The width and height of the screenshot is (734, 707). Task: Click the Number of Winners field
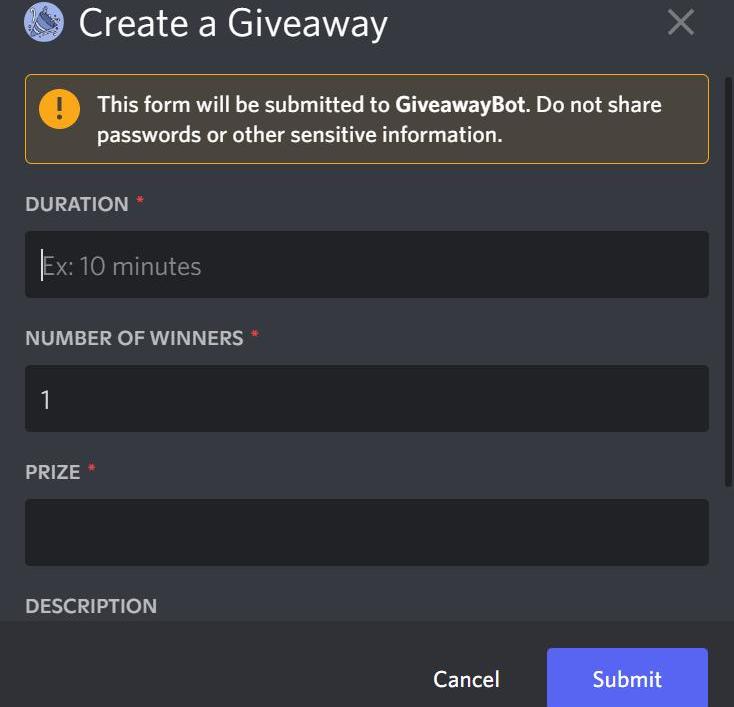coord(367,398)
